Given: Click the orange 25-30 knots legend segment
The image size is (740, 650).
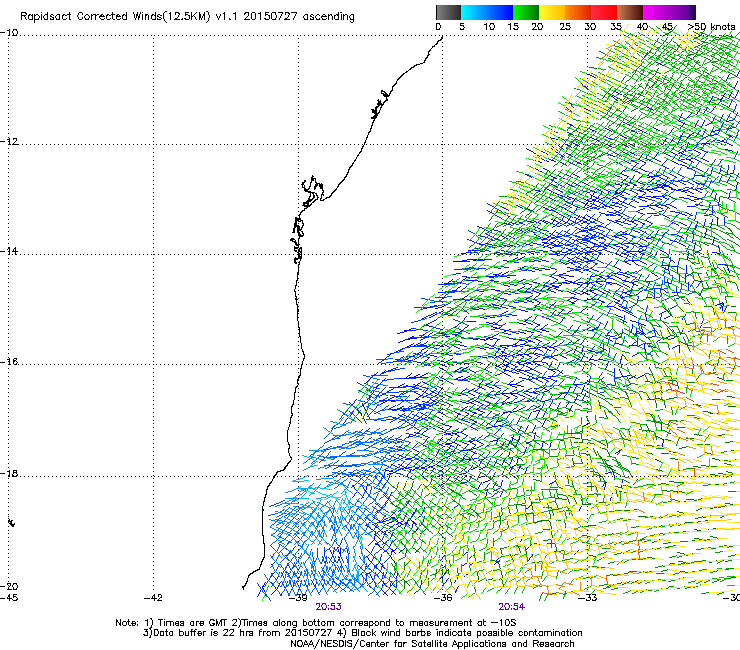Looking at the screenshot, I should click(x=578, y=12).
